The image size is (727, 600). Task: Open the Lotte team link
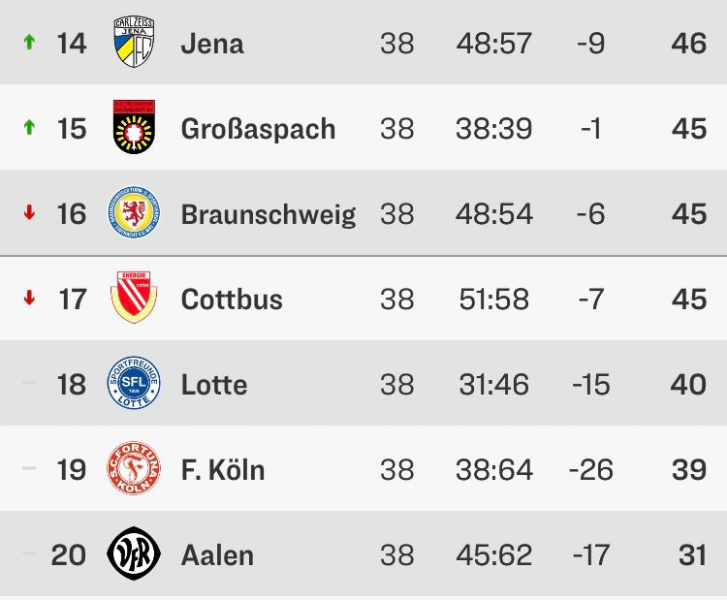tap(214, 385)
